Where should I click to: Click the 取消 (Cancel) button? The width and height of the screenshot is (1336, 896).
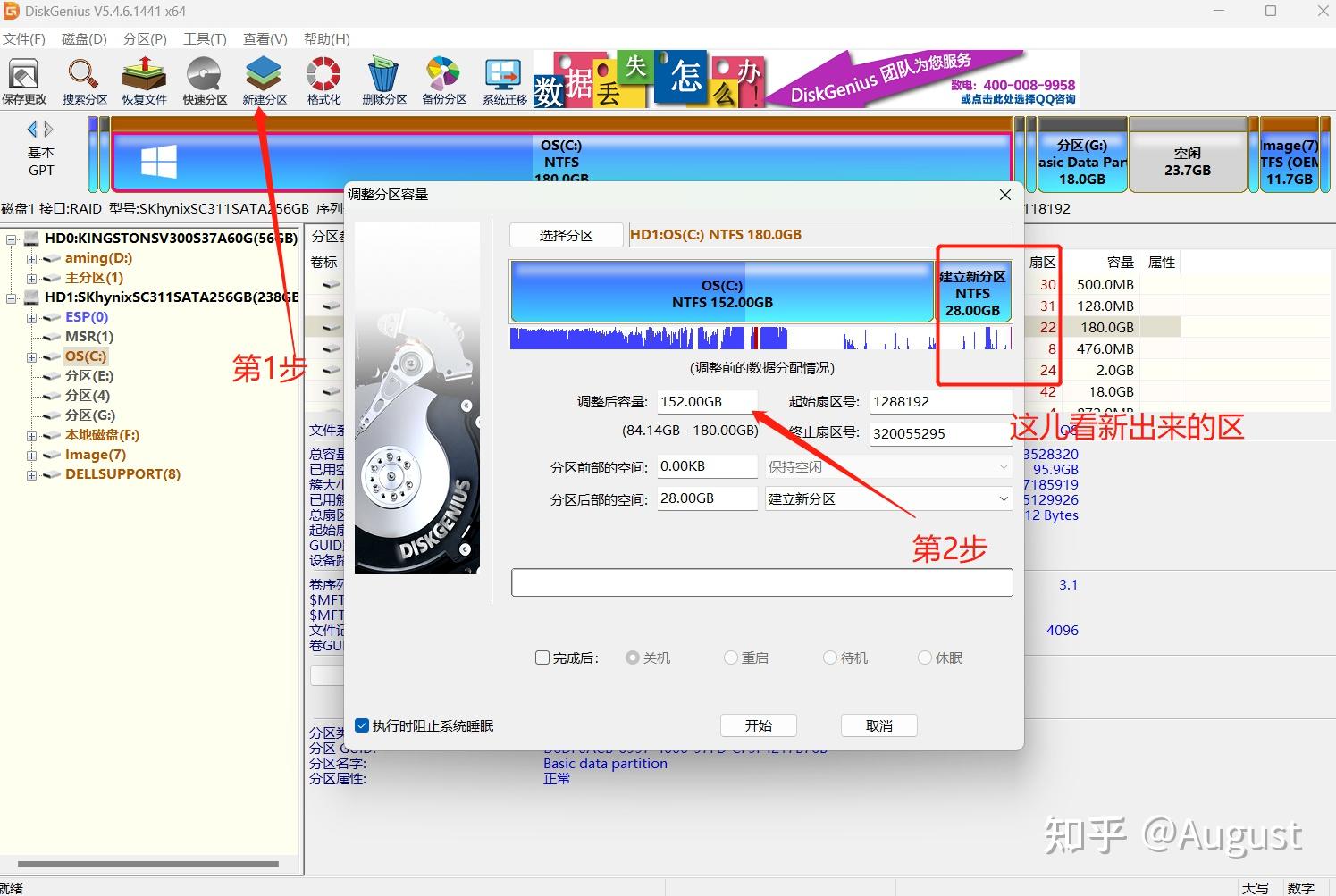point(879,725)
